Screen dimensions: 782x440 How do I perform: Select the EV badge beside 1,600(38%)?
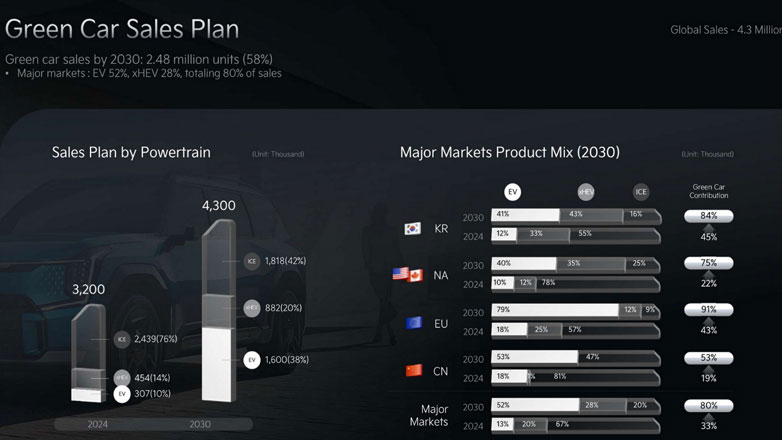[x=252, y=359]
